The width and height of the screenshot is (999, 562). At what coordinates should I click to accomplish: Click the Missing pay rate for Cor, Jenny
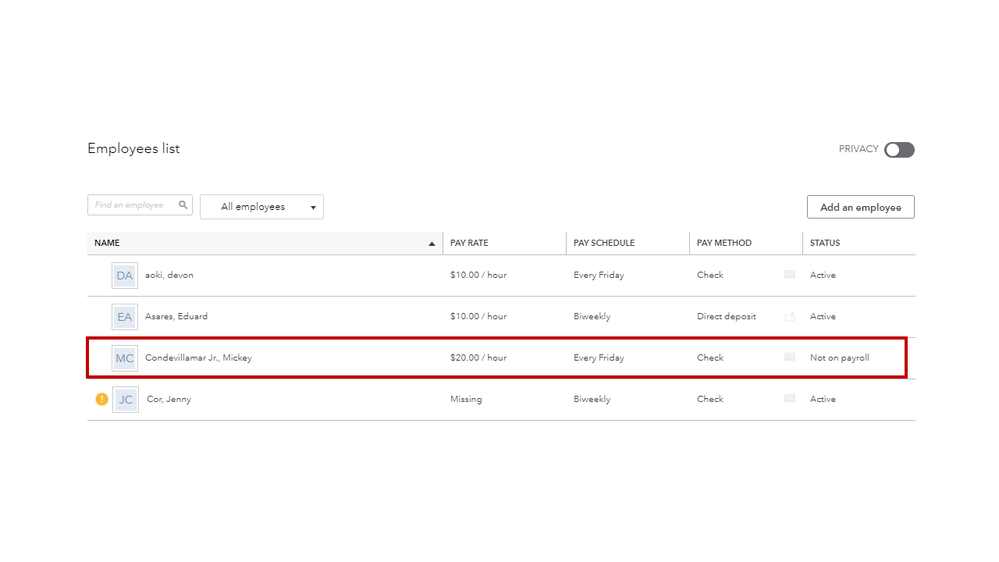466,399
